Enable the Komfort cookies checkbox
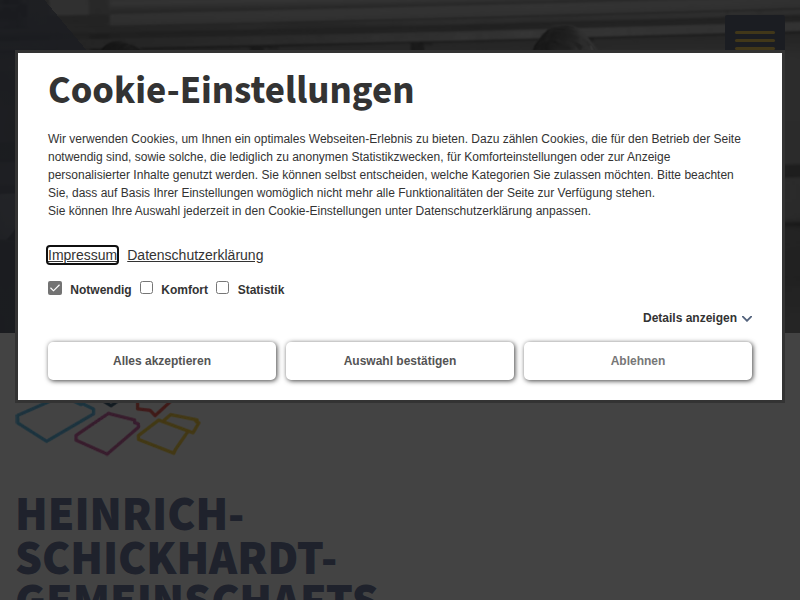Image resolution: width=800 pixels, height=600 pixels. [146, 288]
